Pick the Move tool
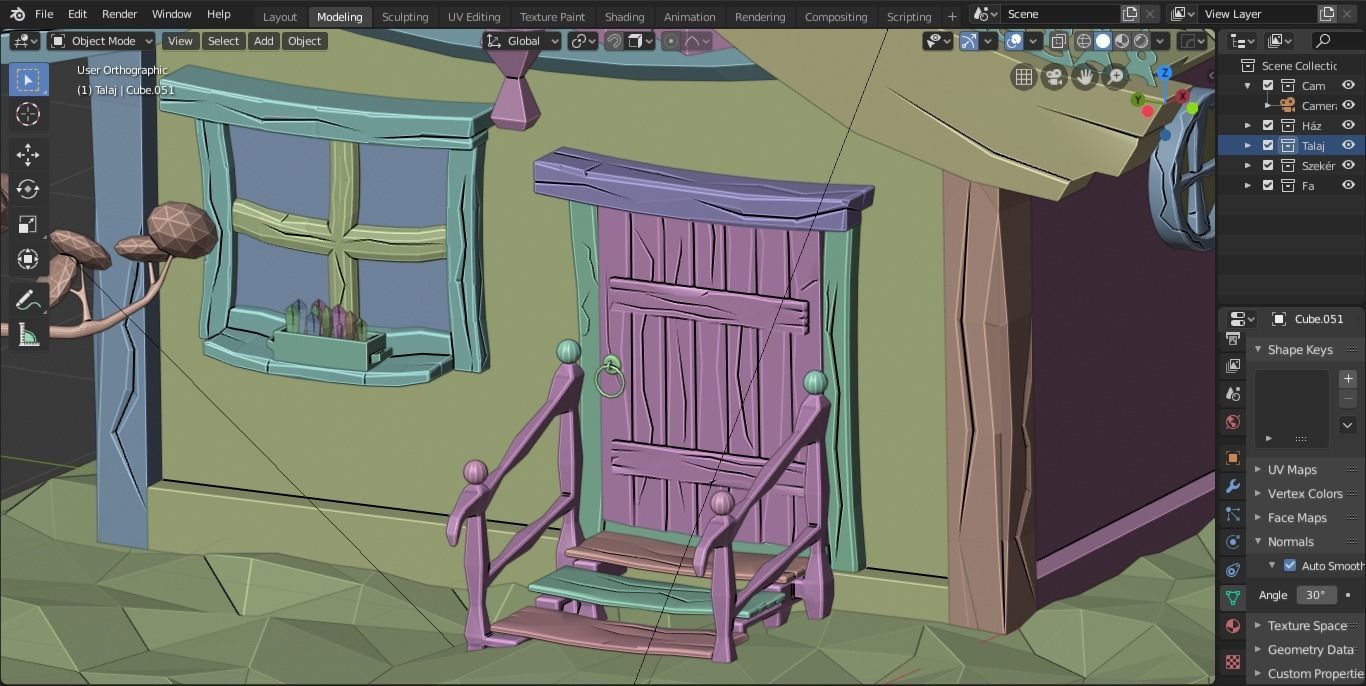The height and width of the screenshot is (686, 1366). pos(28,154)
